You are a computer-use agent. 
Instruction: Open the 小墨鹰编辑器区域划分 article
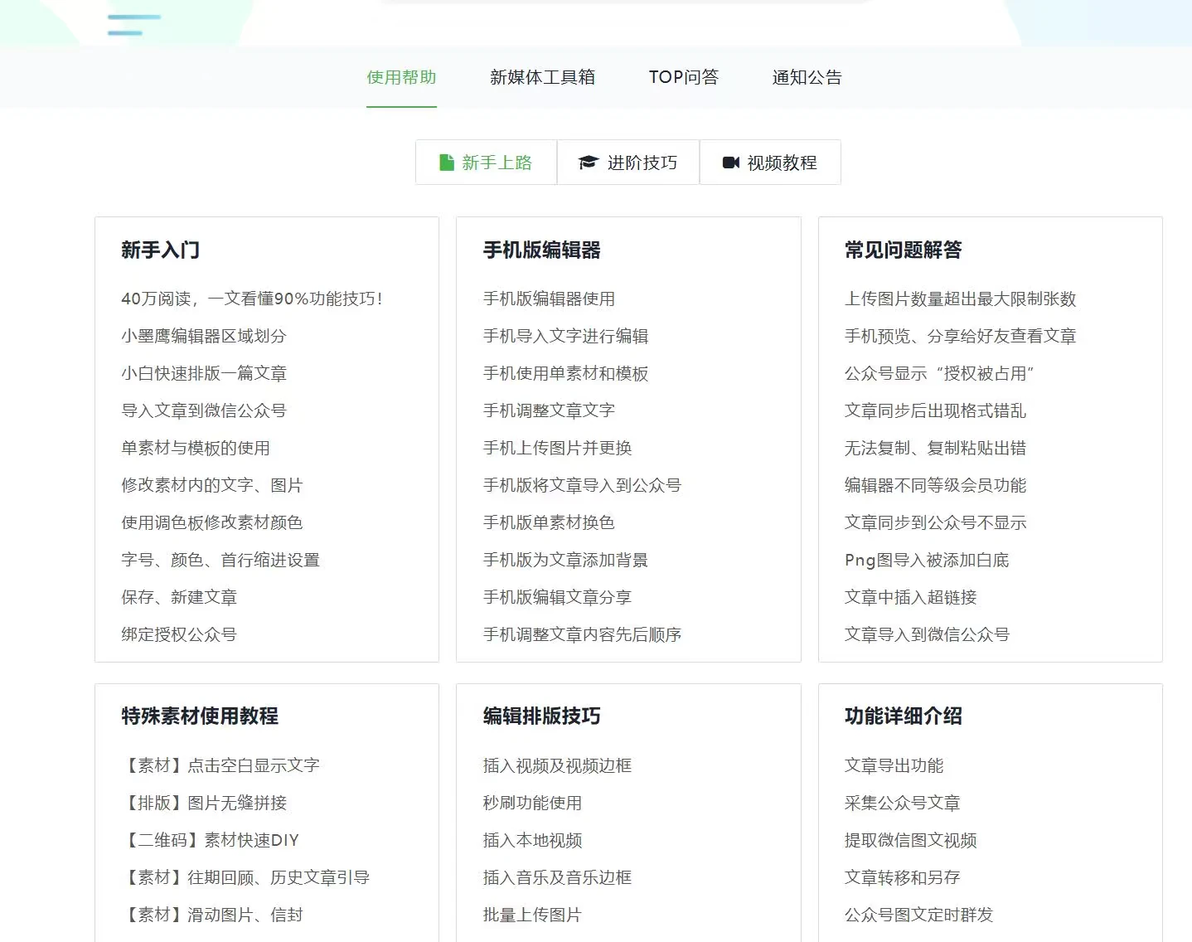(x=204, y=336)
